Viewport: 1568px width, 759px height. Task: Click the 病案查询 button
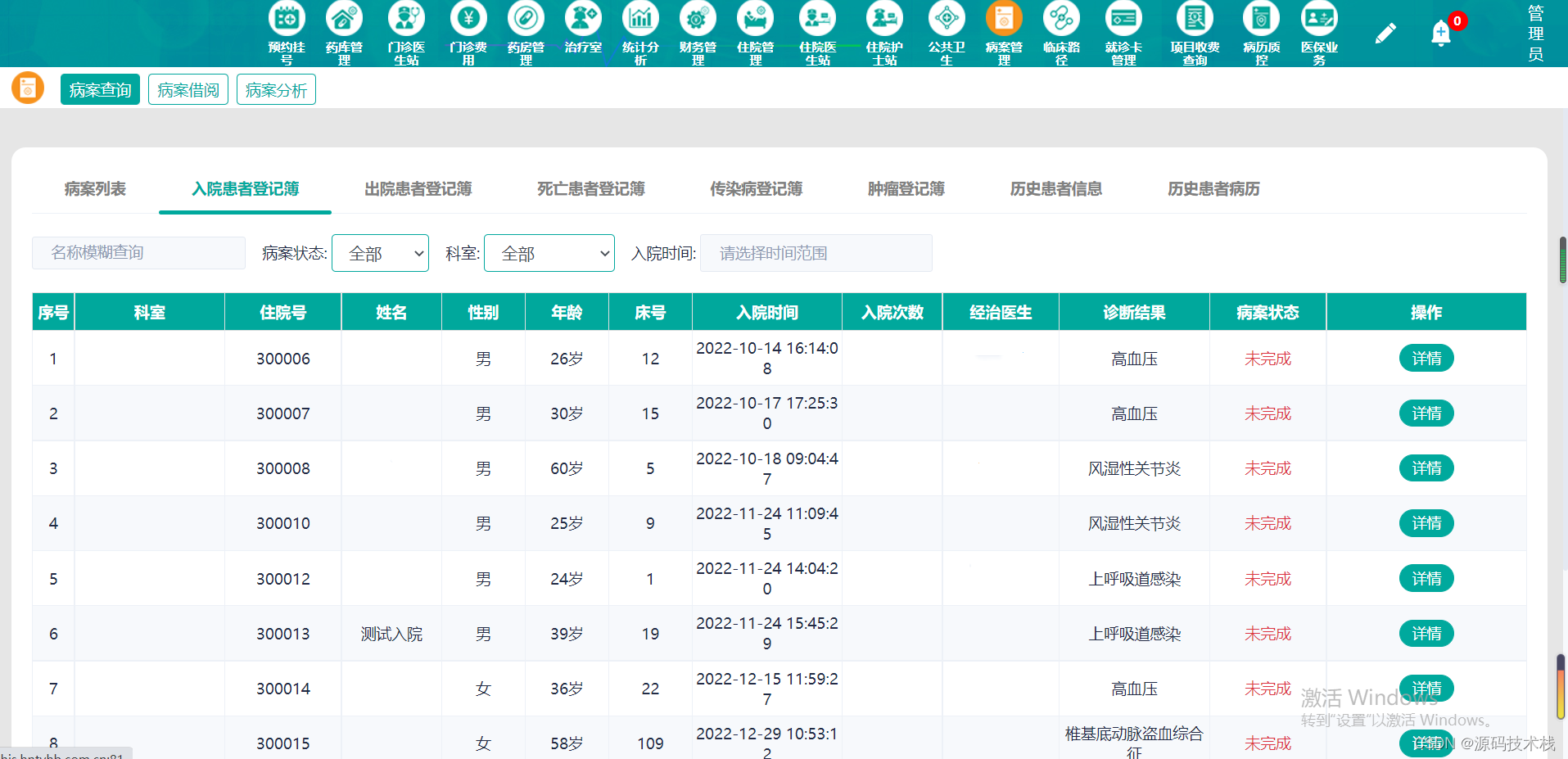click(100, 90)
